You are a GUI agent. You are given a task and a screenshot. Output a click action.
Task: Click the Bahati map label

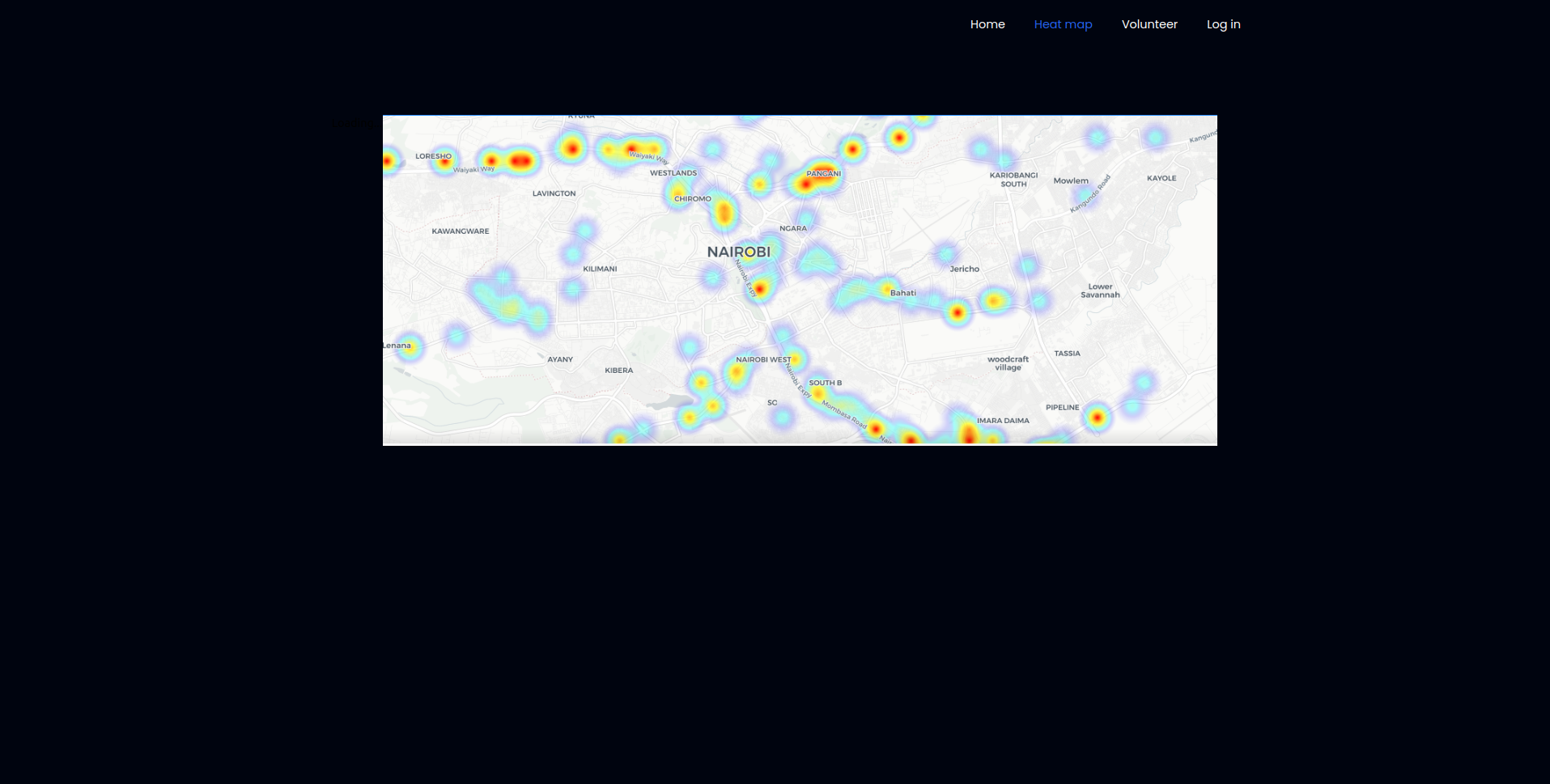pyautogui.click(x=903, y=293)
